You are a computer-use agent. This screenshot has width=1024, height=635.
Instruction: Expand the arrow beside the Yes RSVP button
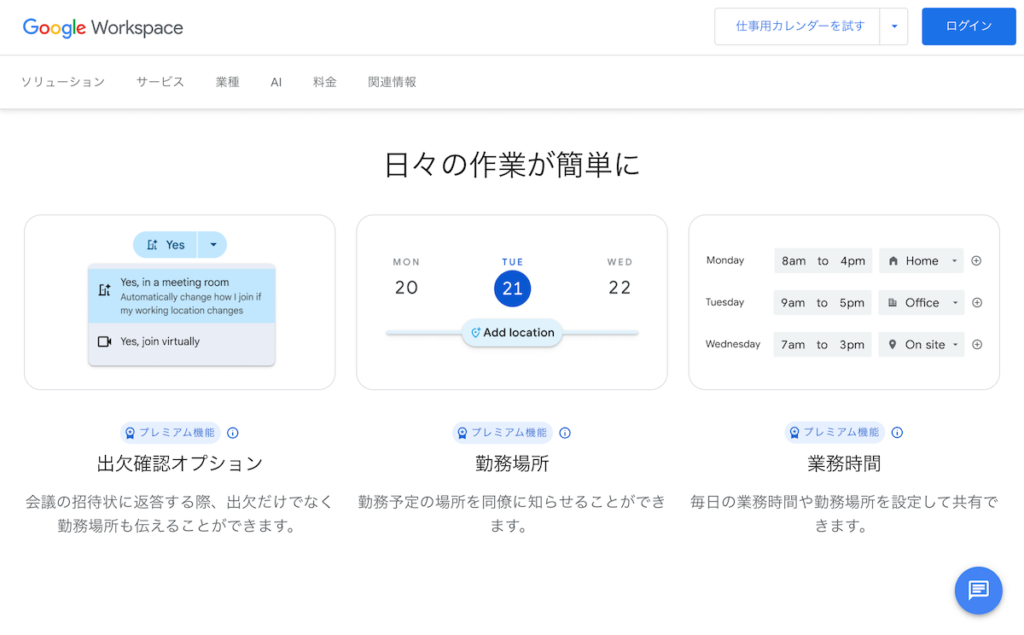213,245
